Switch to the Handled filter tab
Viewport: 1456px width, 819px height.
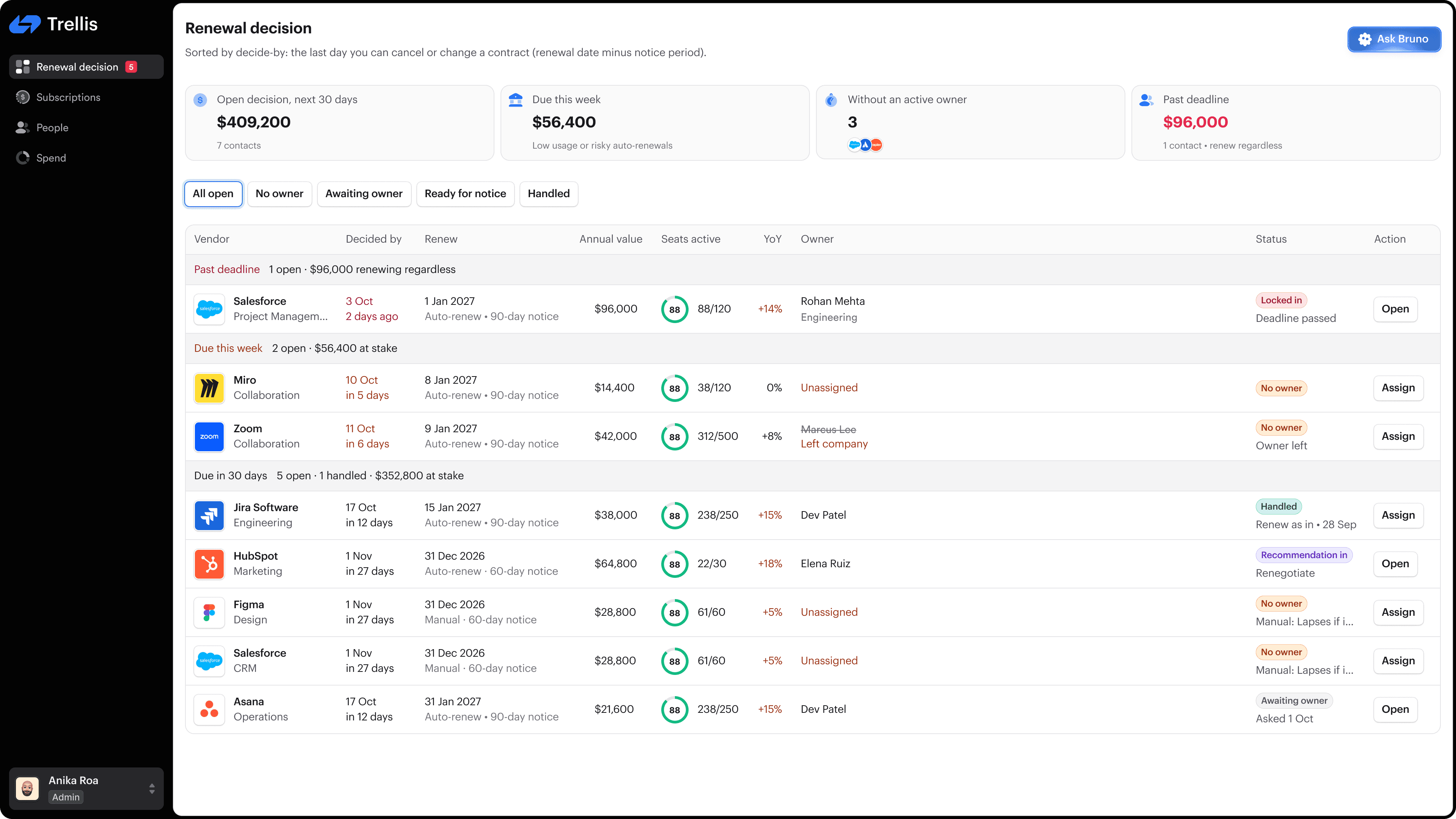(x=548, y=194)
